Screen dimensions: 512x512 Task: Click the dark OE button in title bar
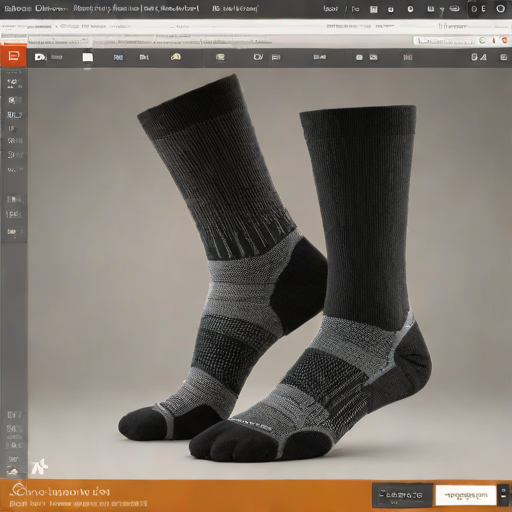pyautogui.click(x=479, y=9)
